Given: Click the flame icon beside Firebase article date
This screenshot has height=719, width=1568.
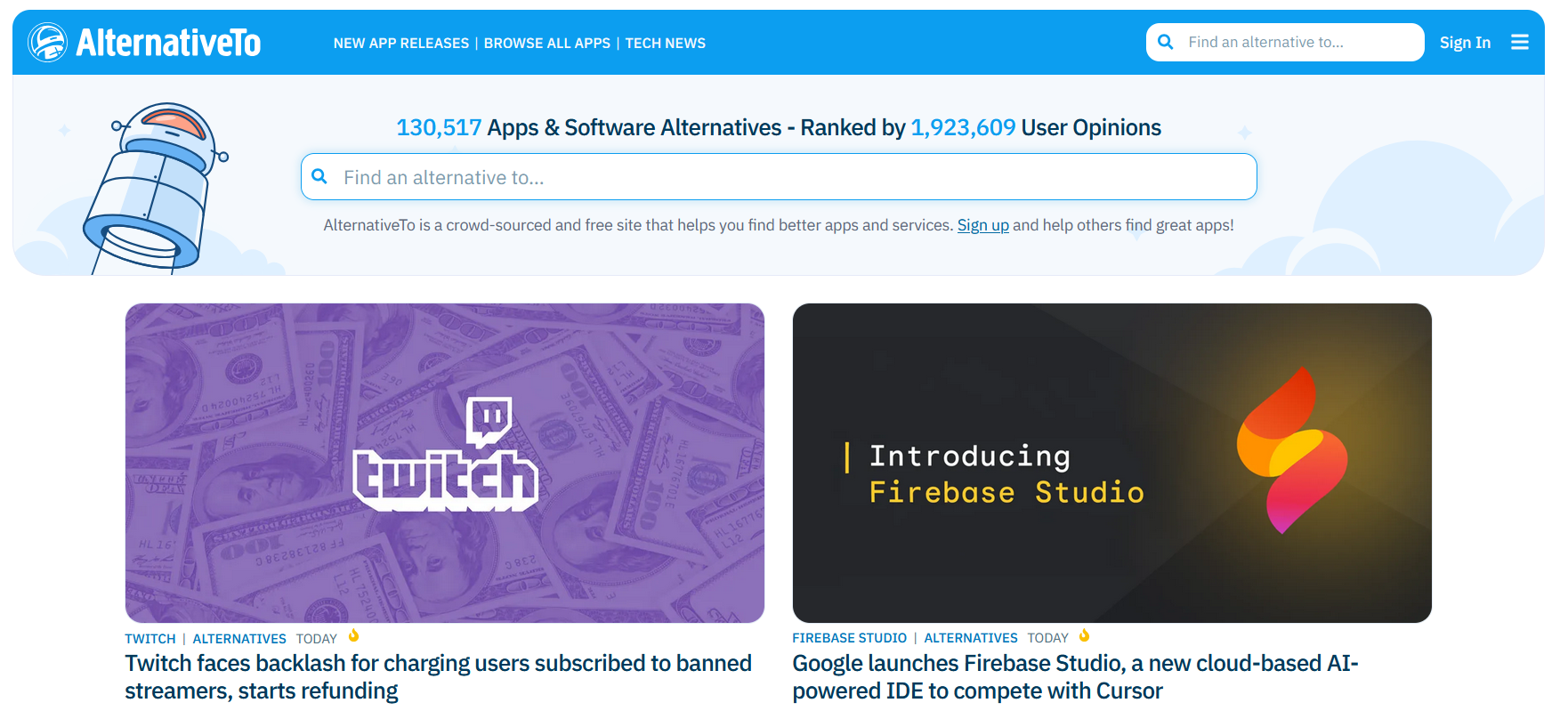Looking at the screenshot, I should (x=1084, y=635).
